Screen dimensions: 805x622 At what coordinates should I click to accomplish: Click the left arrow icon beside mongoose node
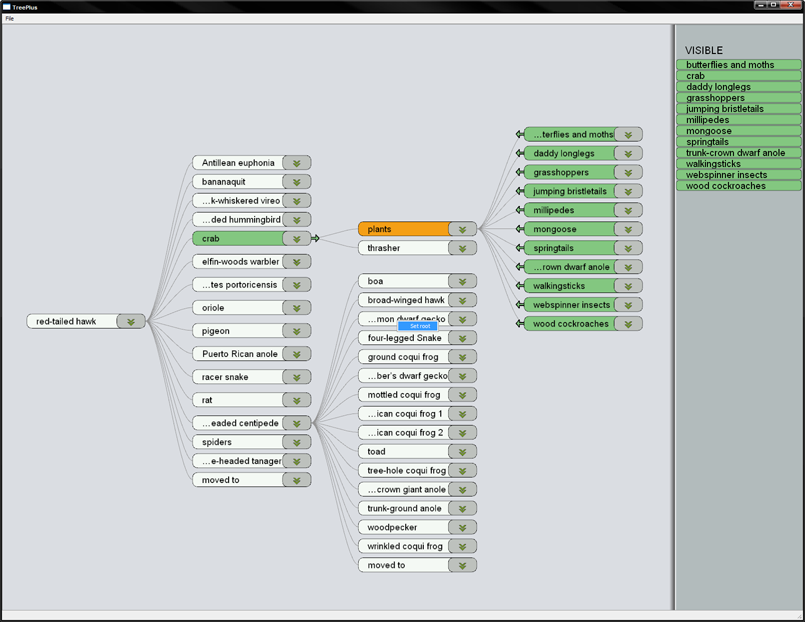(519, 229)
